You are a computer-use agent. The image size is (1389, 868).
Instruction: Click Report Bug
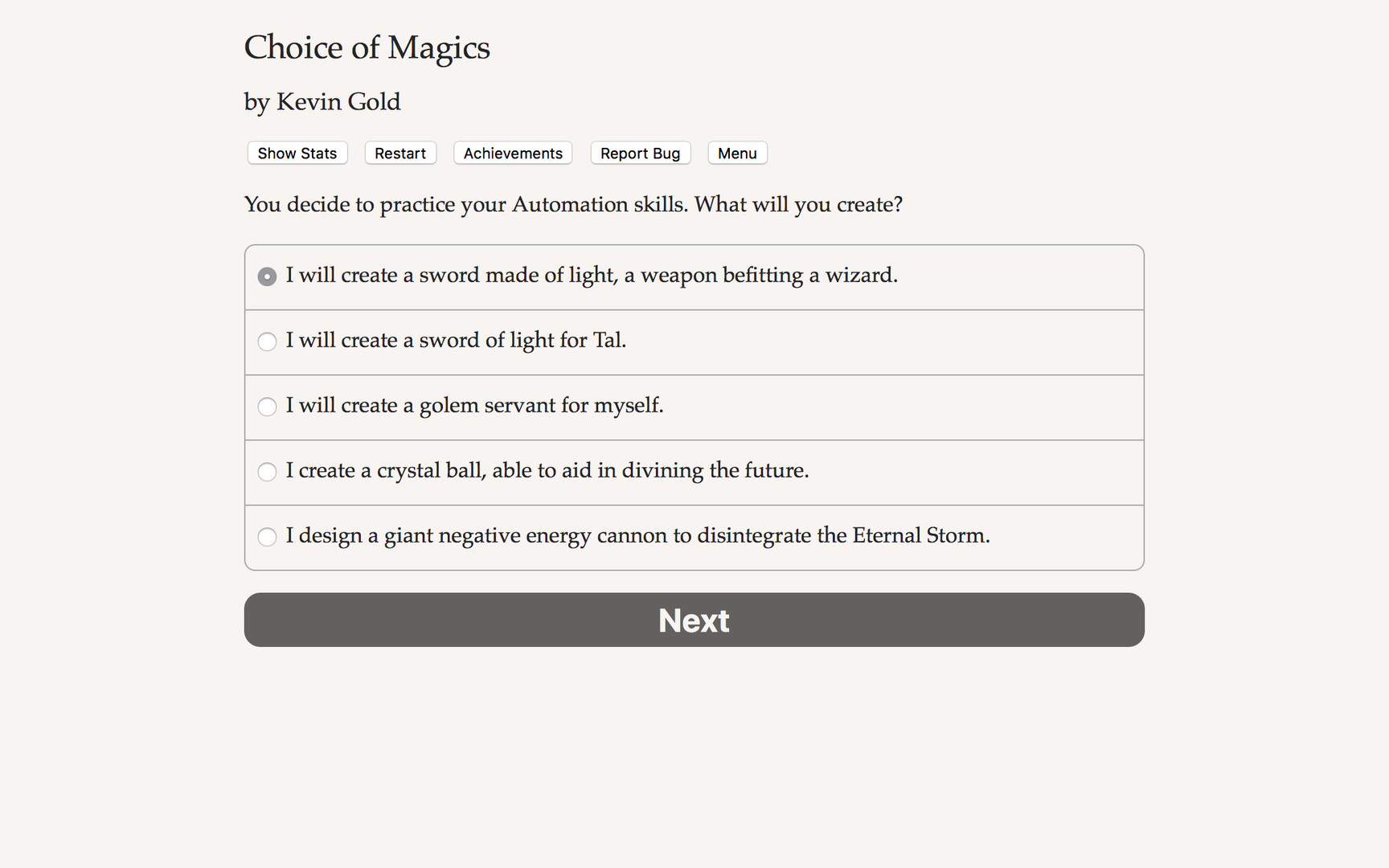click(640, 153)
